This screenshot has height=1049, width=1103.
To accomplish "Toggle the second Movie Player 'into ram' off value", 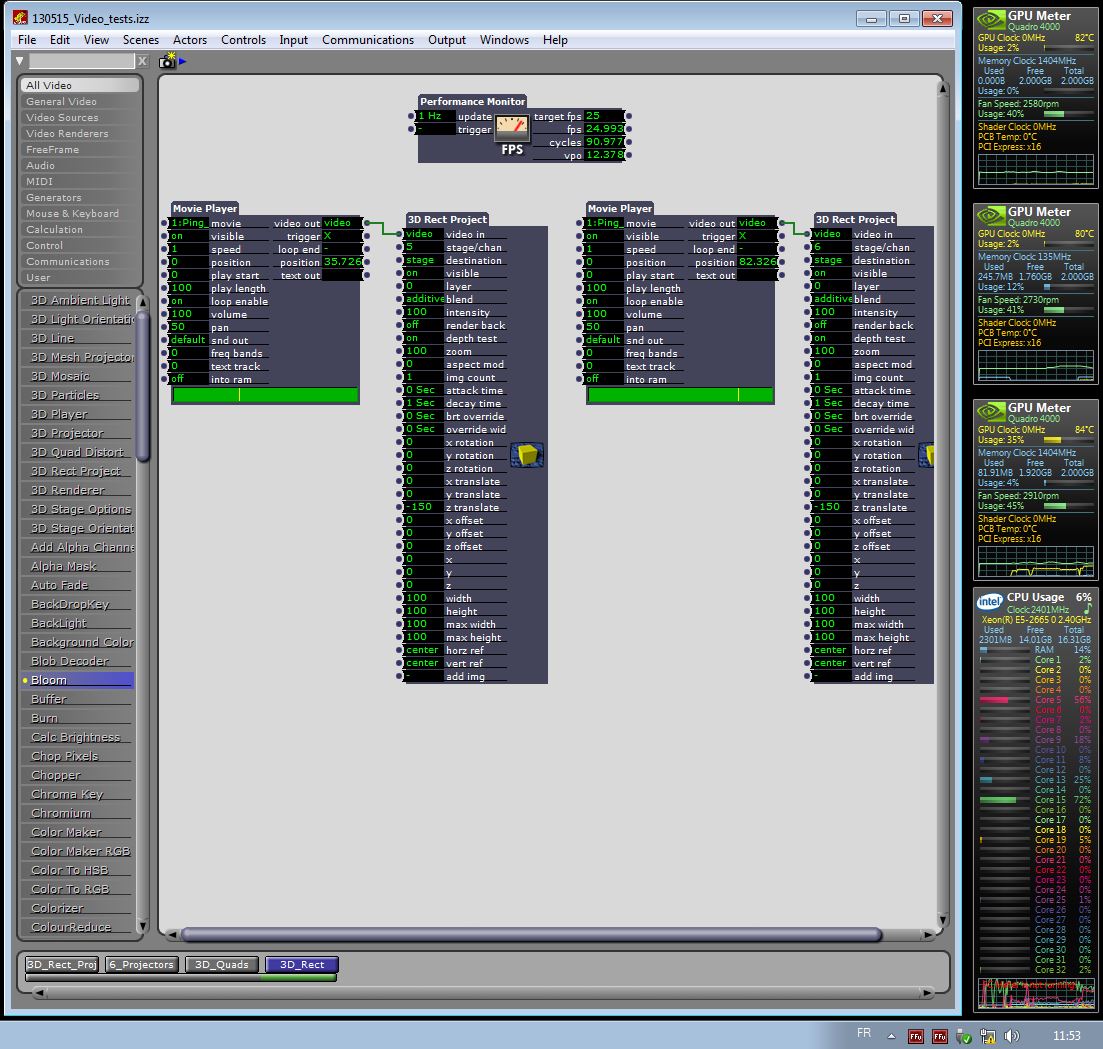I will point(604,379).
